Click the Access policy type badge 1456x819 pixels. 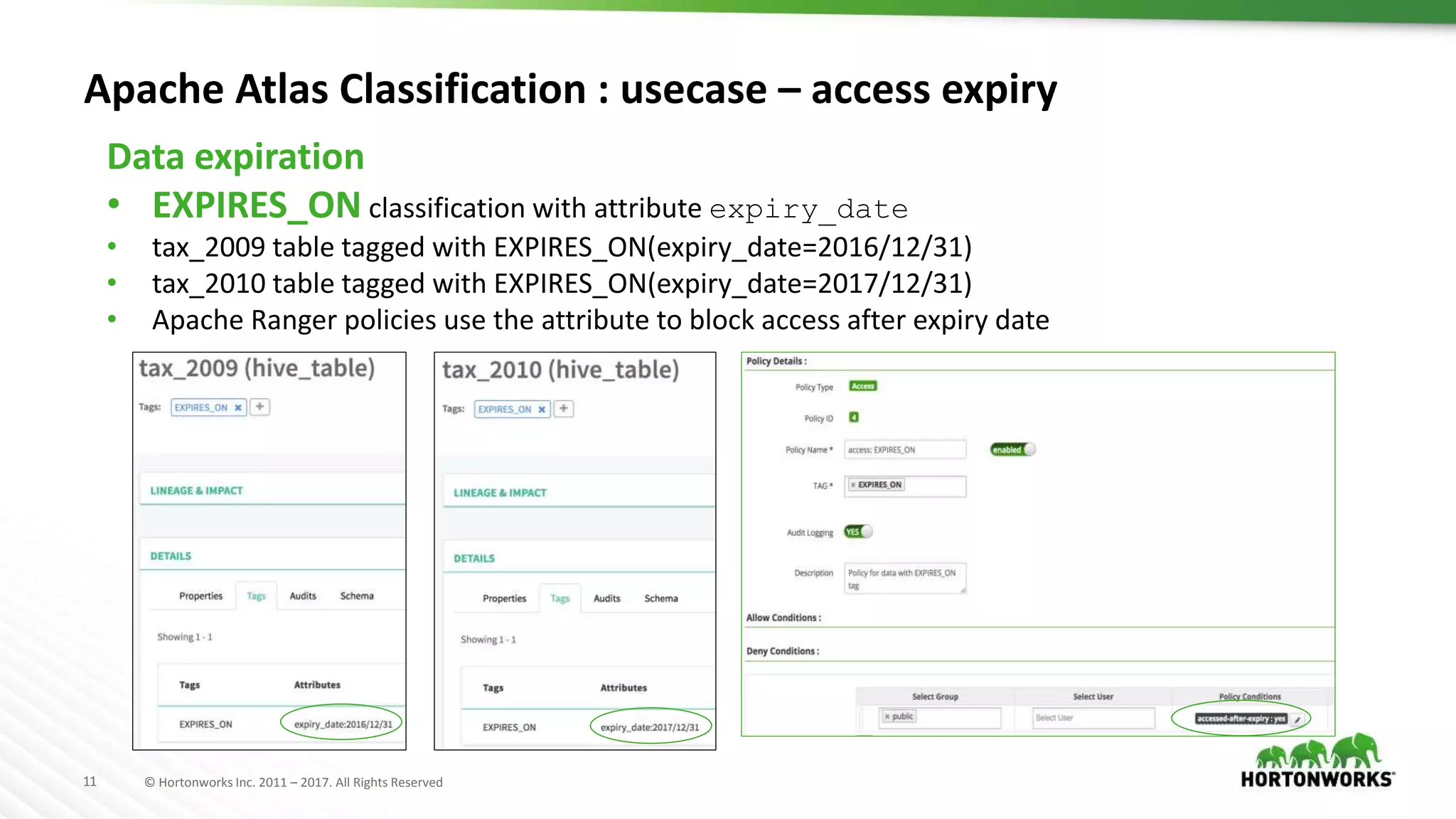pyautogui.click(x=862, y=386)
